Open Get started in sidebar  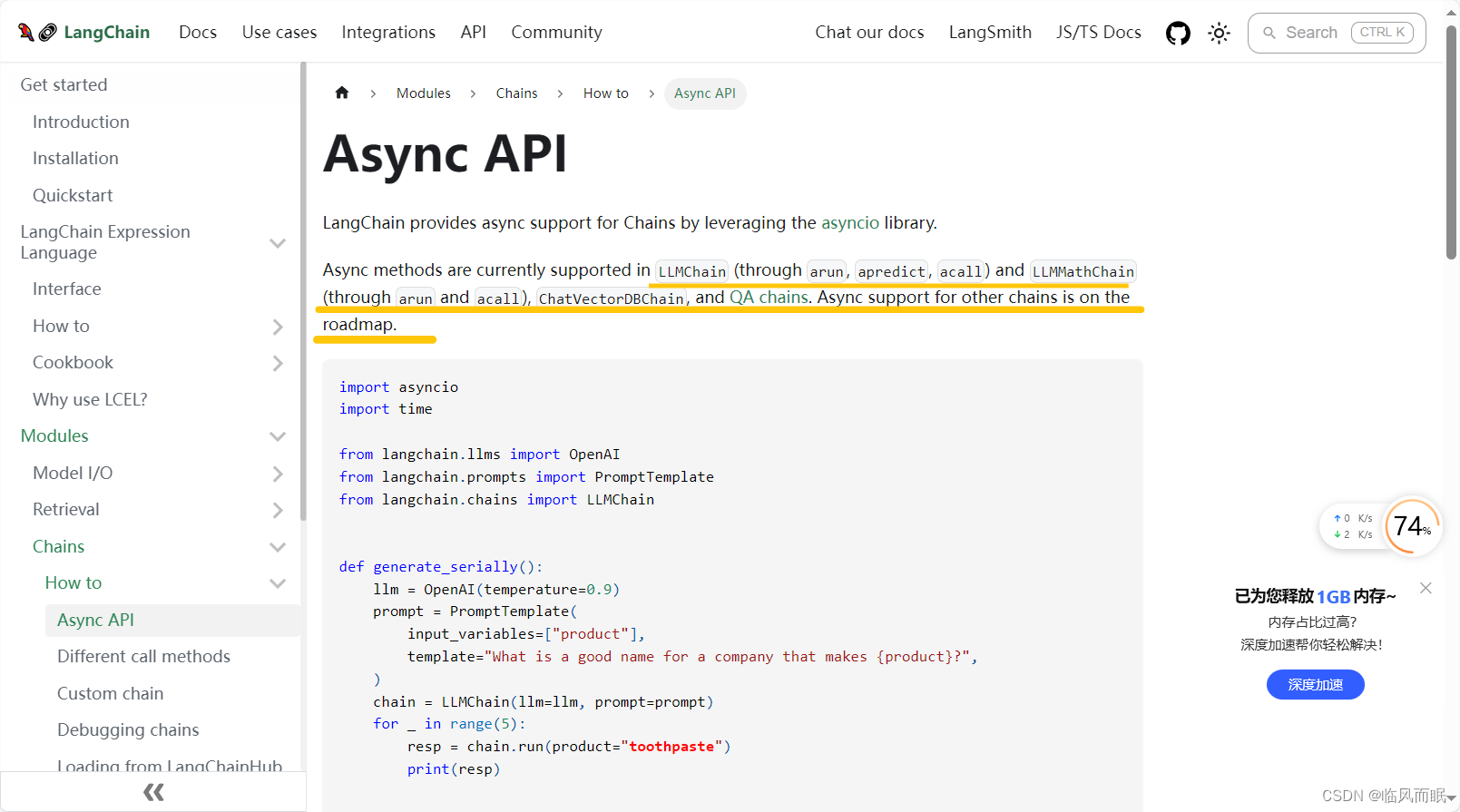64,85
